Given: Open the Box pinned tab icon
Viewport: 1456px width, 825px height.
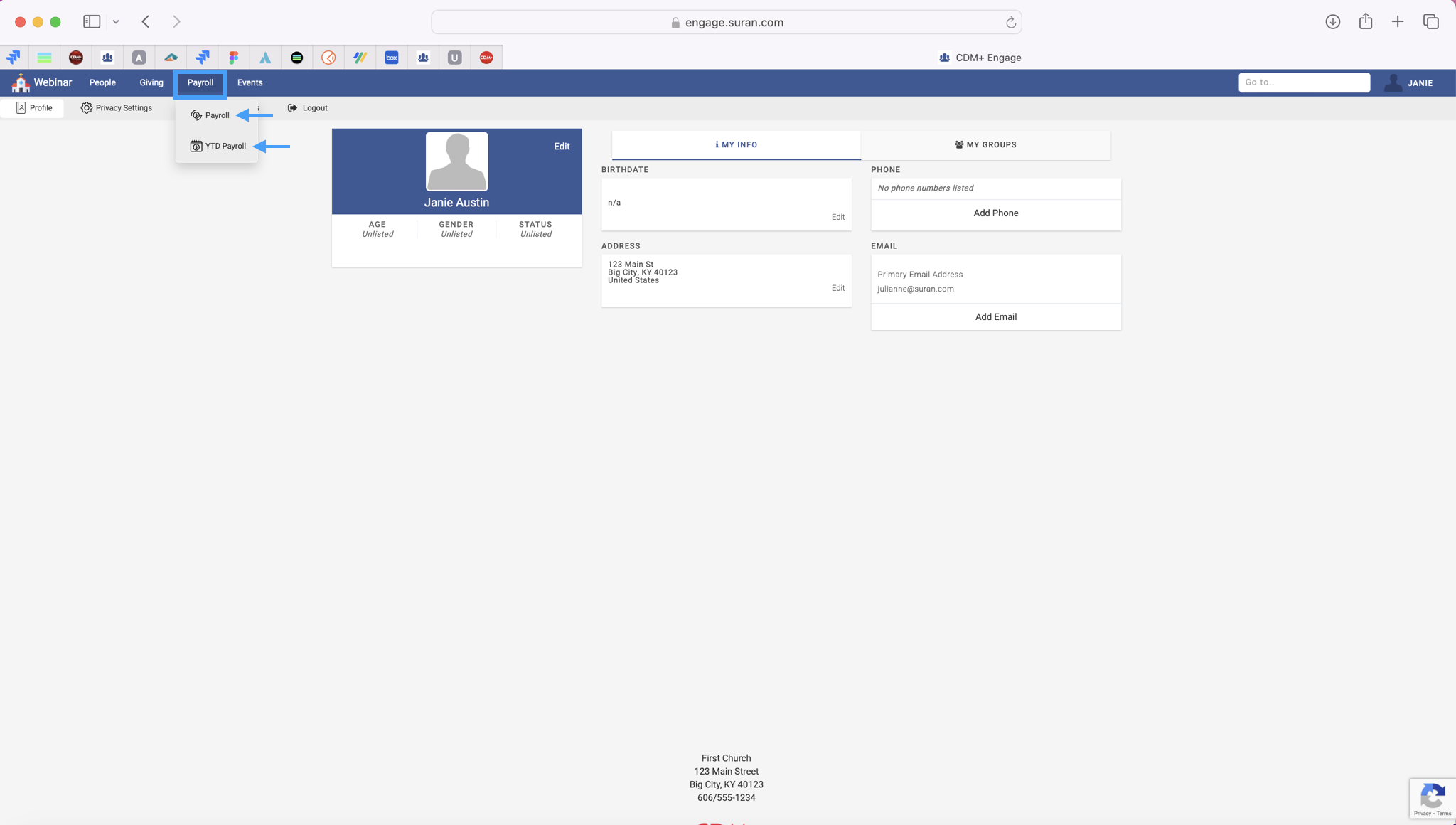Looking at the screenshot, I should click(392, 58).
